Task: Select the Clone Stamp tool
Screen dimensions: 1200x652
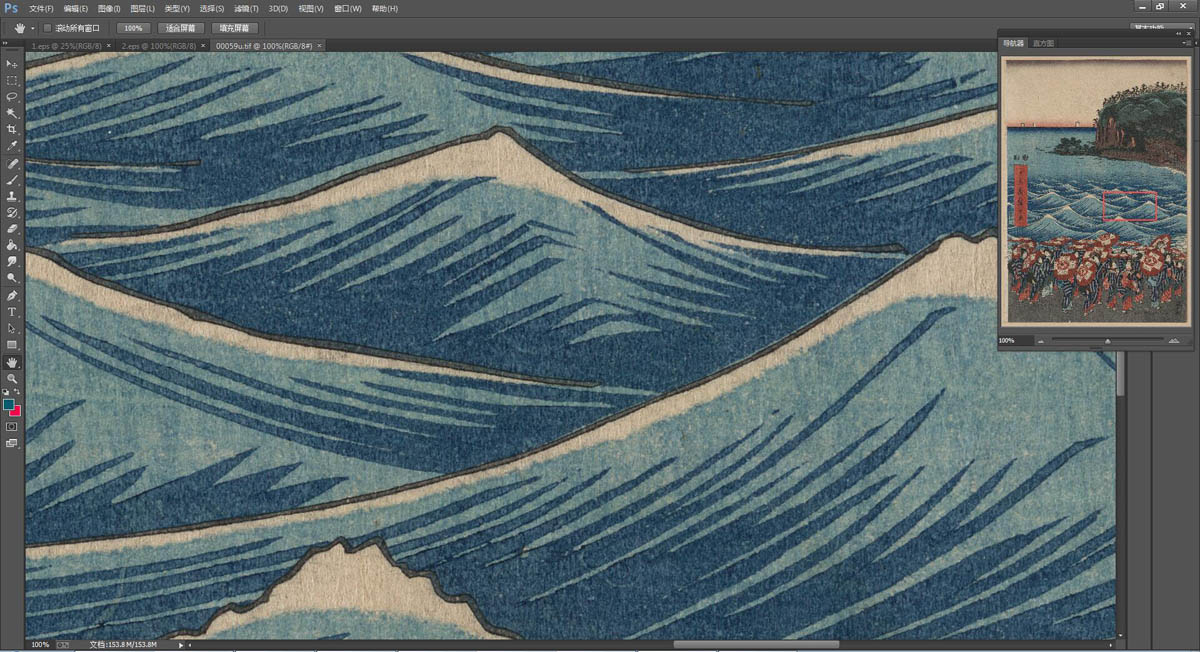Action: point(12,196)
